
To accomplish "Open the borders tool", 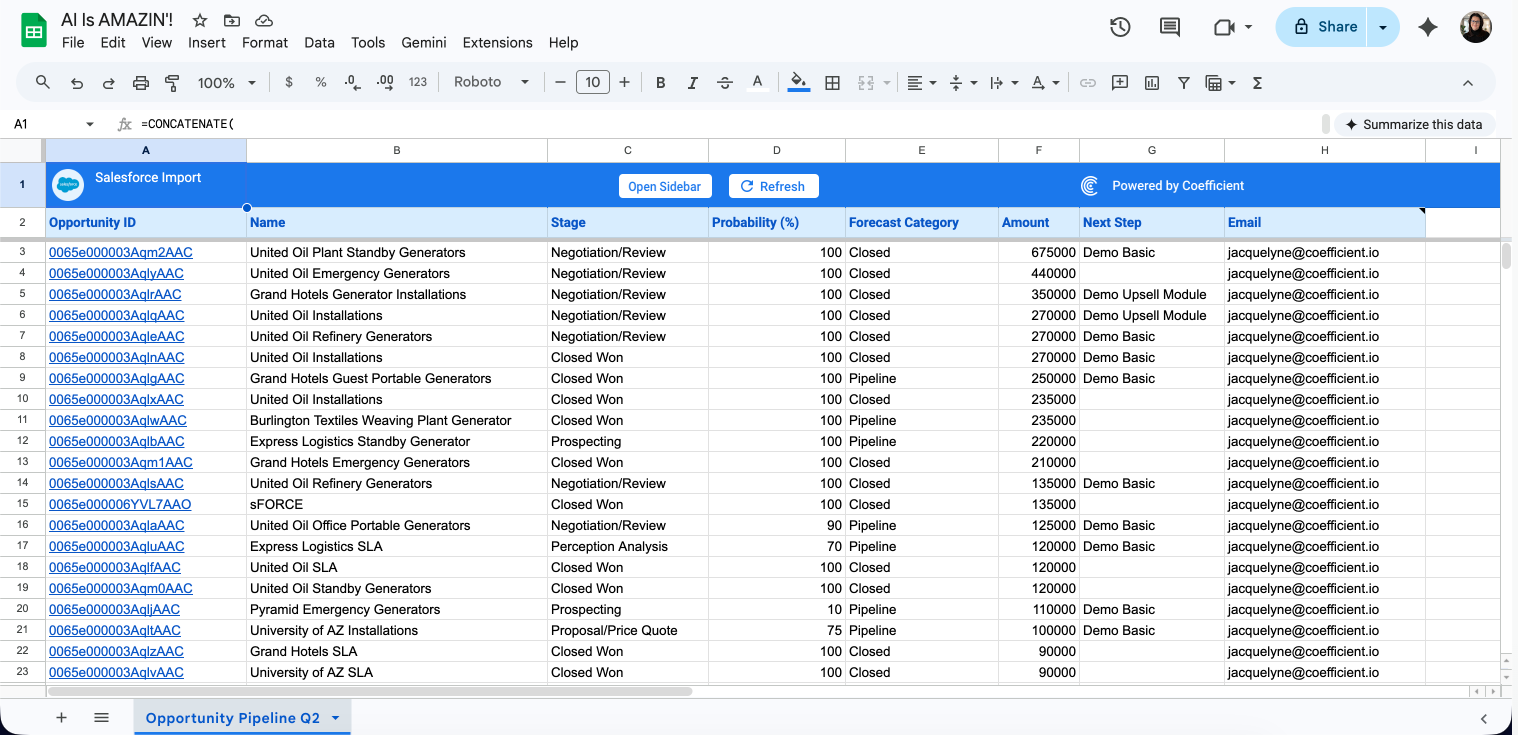I will point(832,82).
